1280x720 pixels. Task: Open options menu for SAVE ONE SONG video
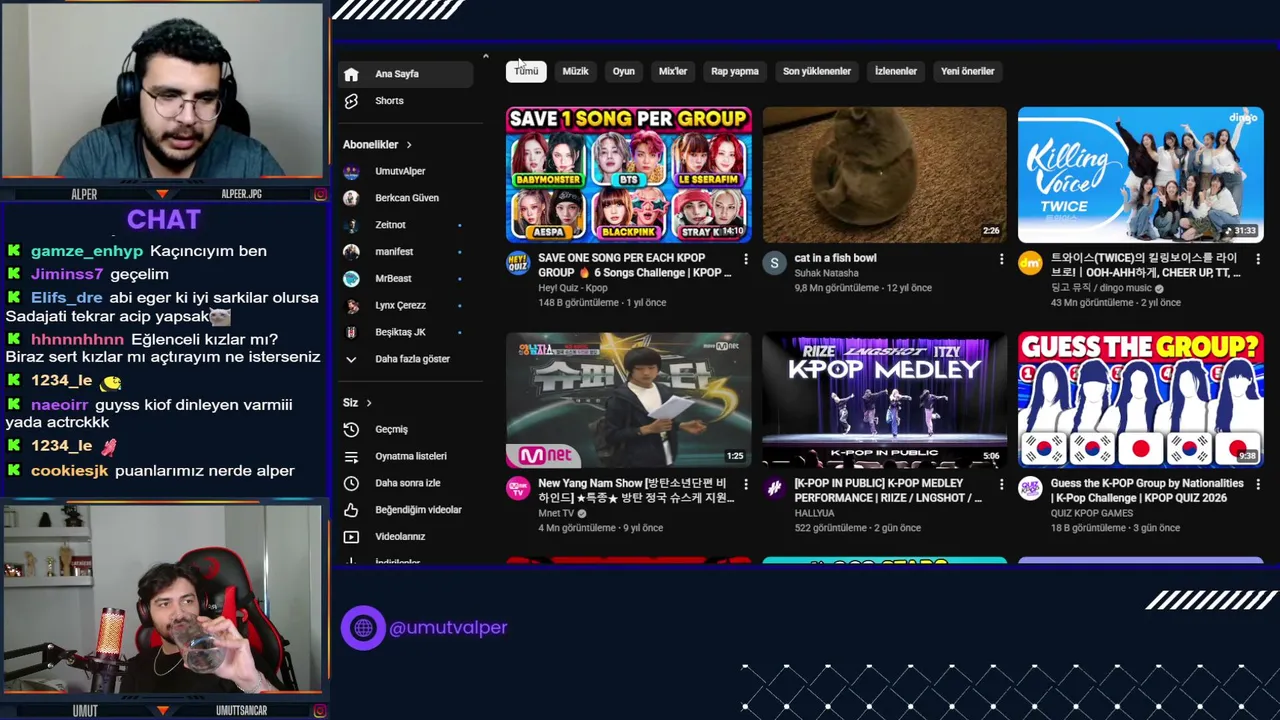coord(745,259)
